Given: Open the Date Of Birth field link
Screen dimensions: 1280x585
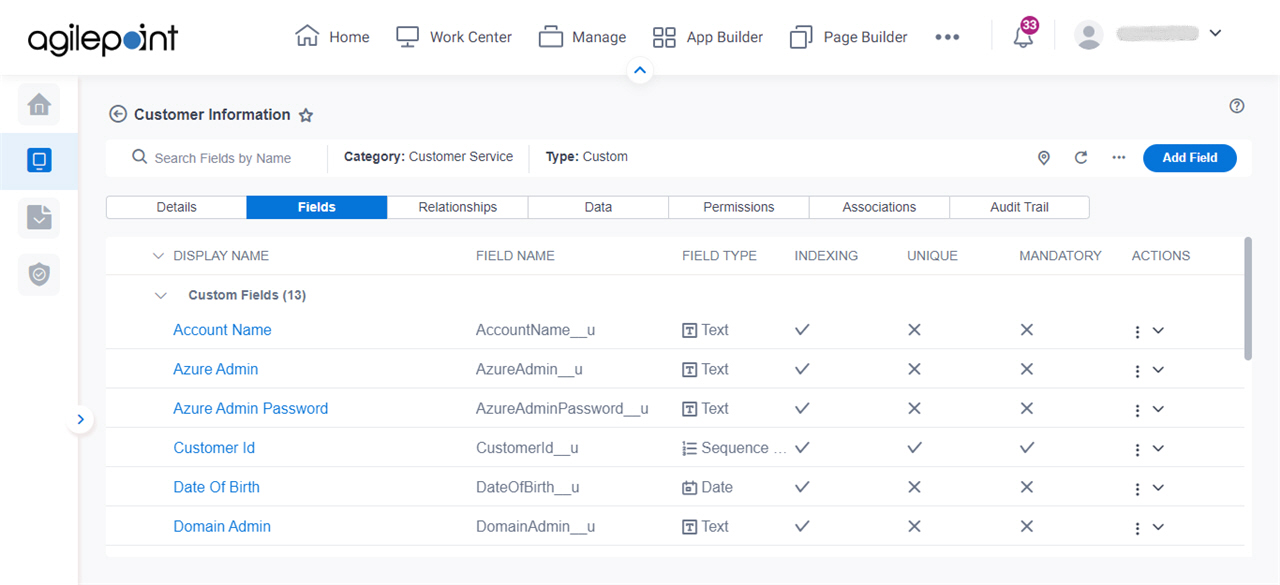Looking at the screenshot, I should coord(217,487).
